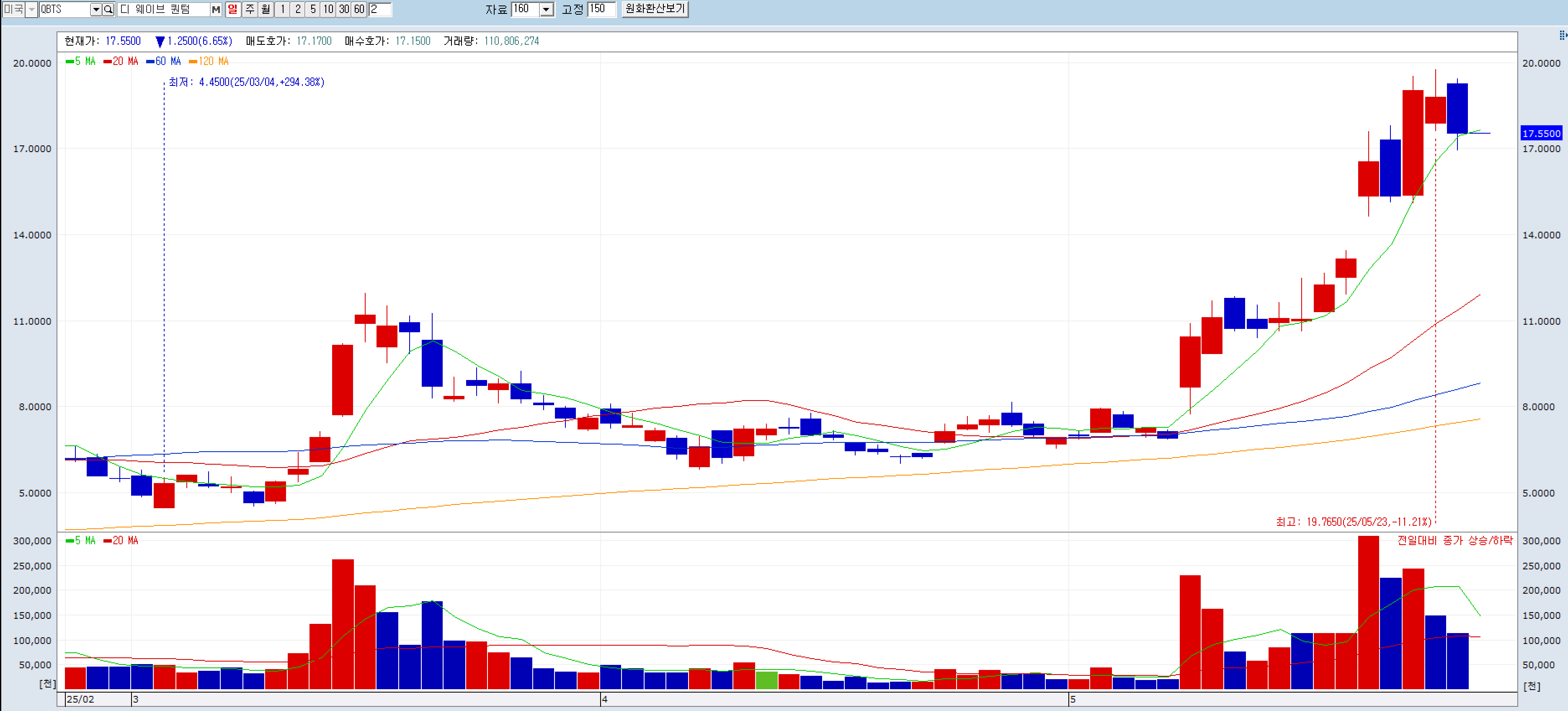Select the 1-minute interval button

pyautogui.click(x=282, y=9)
